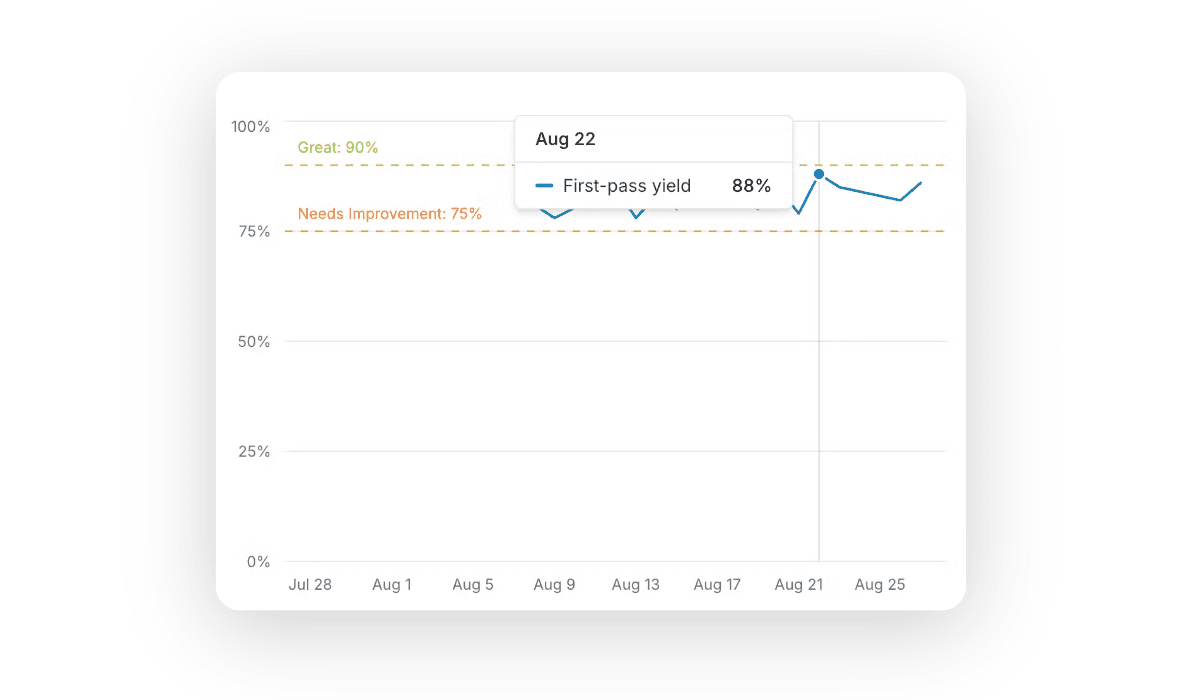Select the Aug 17 x-axis date
1200x700 pixels.
717,585
